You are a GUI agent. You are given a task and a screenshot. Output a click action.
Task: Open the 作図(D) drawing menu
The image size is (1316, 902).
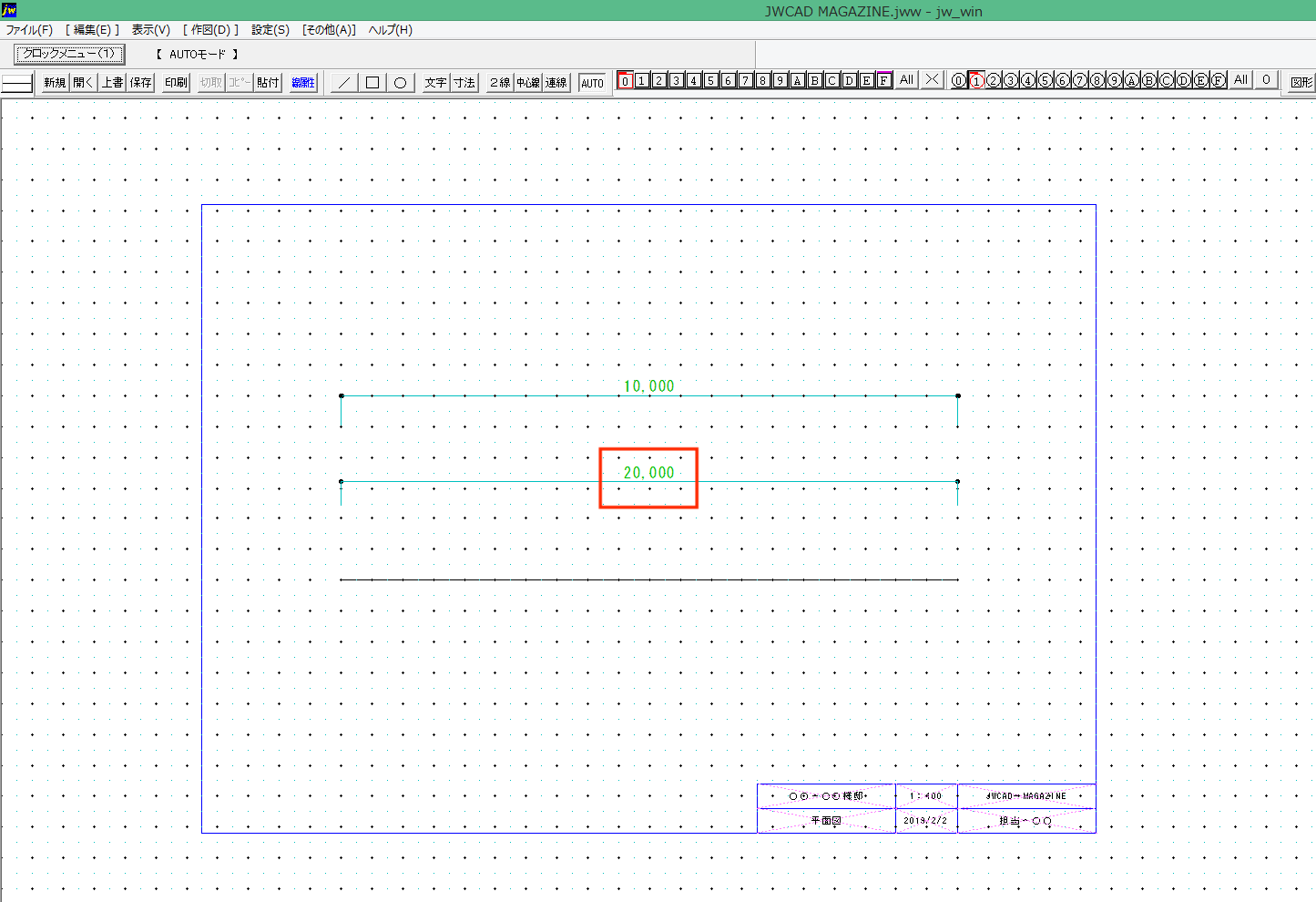(x=211, y=30)
